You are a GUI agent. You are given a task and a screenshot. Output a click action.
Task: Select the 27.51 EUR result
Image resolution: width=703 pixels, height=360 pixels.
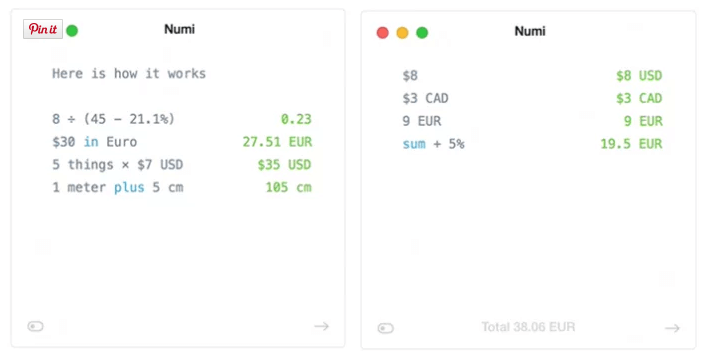click(277, 142)
